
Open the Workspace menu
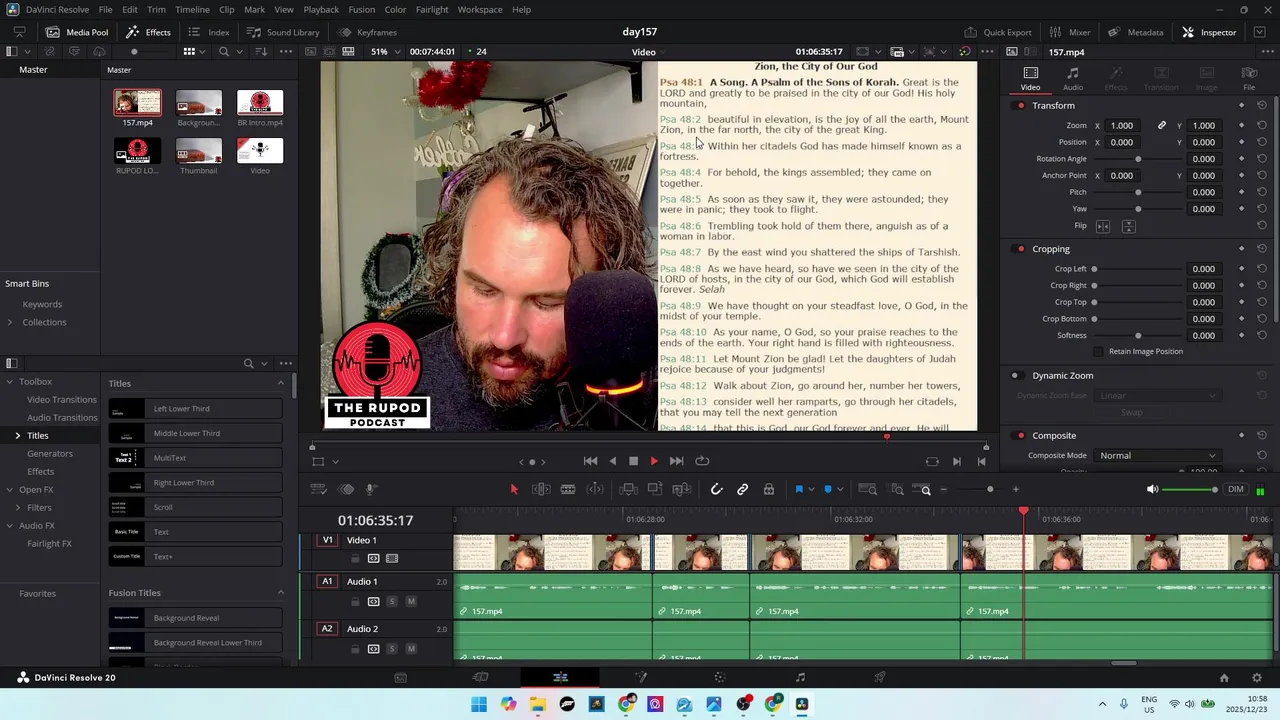click(480, 9)
